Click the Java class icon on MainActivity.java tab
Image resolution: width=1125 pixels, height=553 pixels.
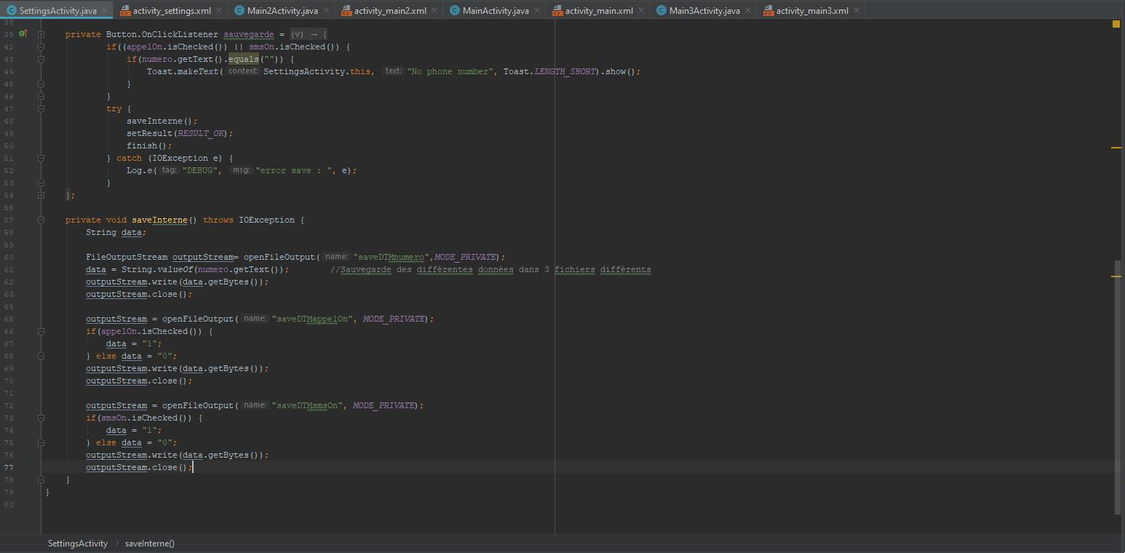[x=455, y=11]
